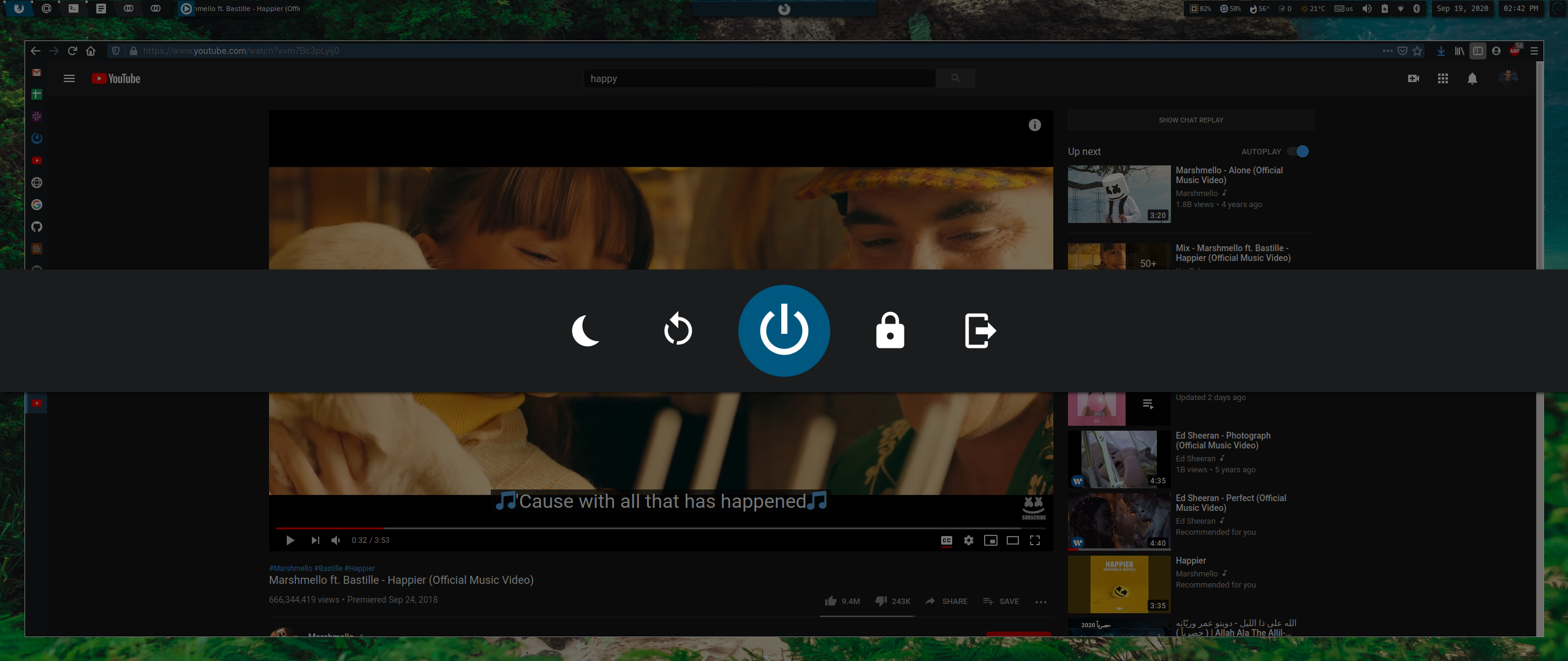This screenshot has height=661, width=1568.
Task: Click the #Happier hashtag link
Action: click(x=359, y=568)
